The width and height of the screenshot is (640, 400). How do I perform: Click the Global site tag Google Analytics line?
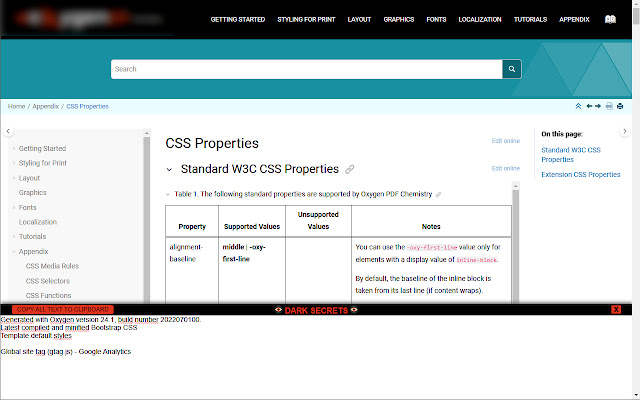pos(66,351)
